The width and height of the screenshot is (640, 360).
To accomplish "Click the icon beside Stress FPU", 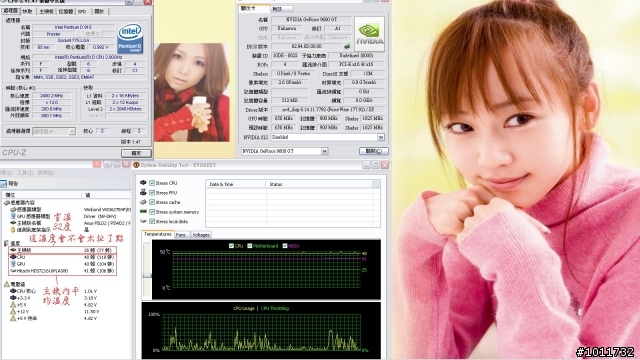I will tap(143, 192).
